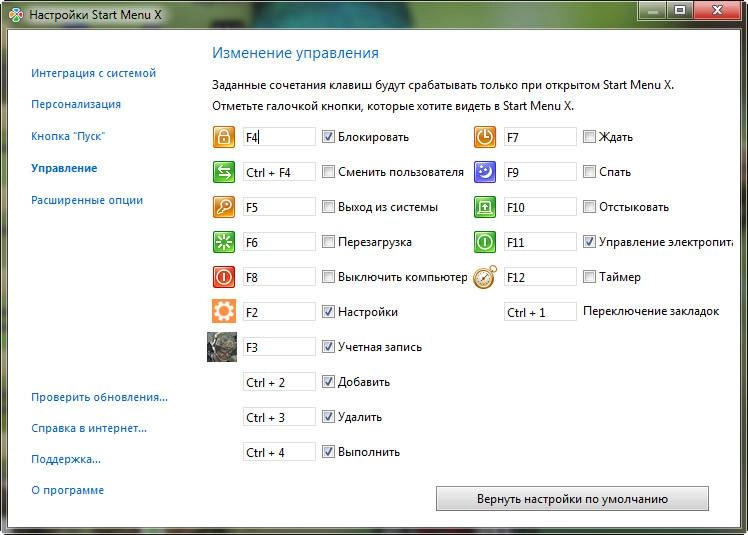Viewport: 748px width, 535px height.
Task: Click Вернуть настройки по умолчанию button
Action: point(572,499)
